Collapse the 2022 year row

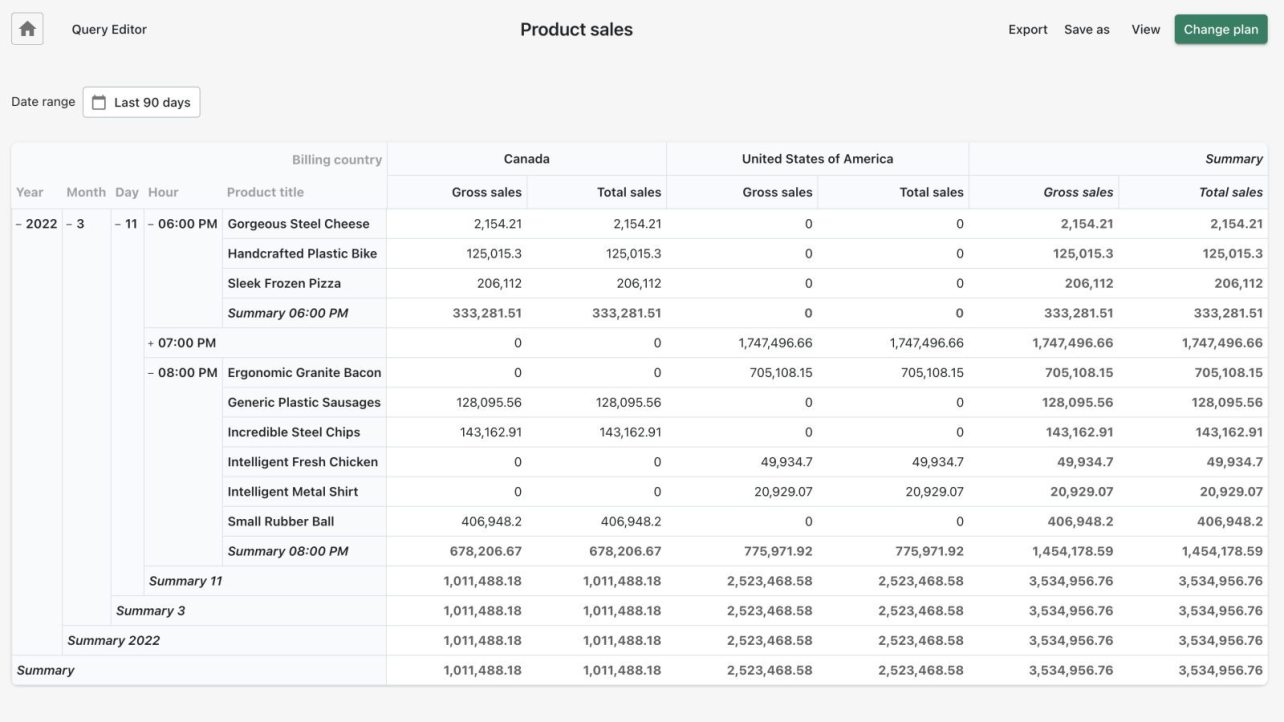point(20,224)
